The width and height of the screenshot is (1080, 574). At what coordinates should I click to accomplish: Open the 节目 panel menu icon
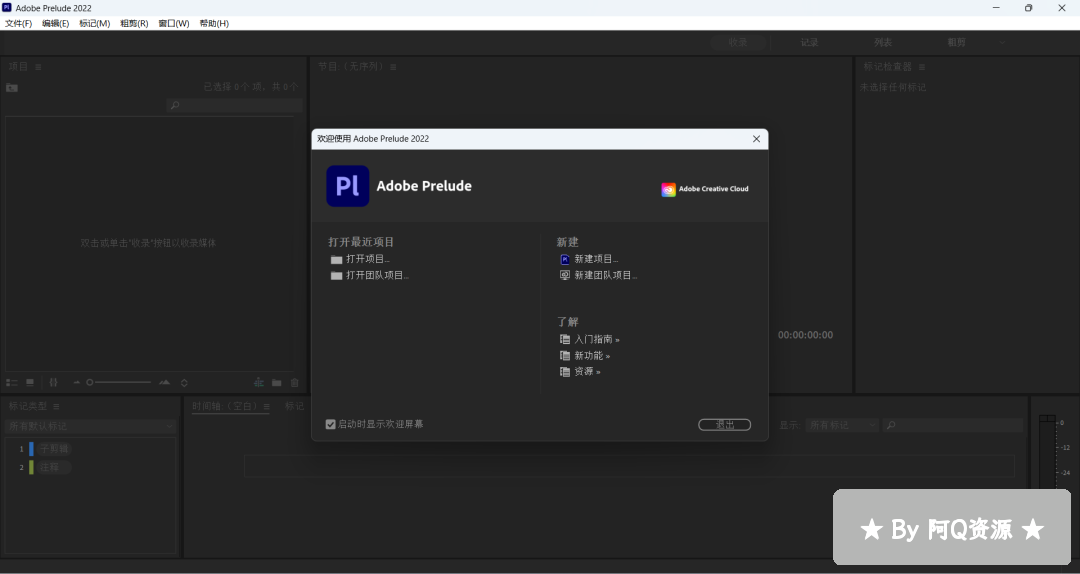coord(393,67)
